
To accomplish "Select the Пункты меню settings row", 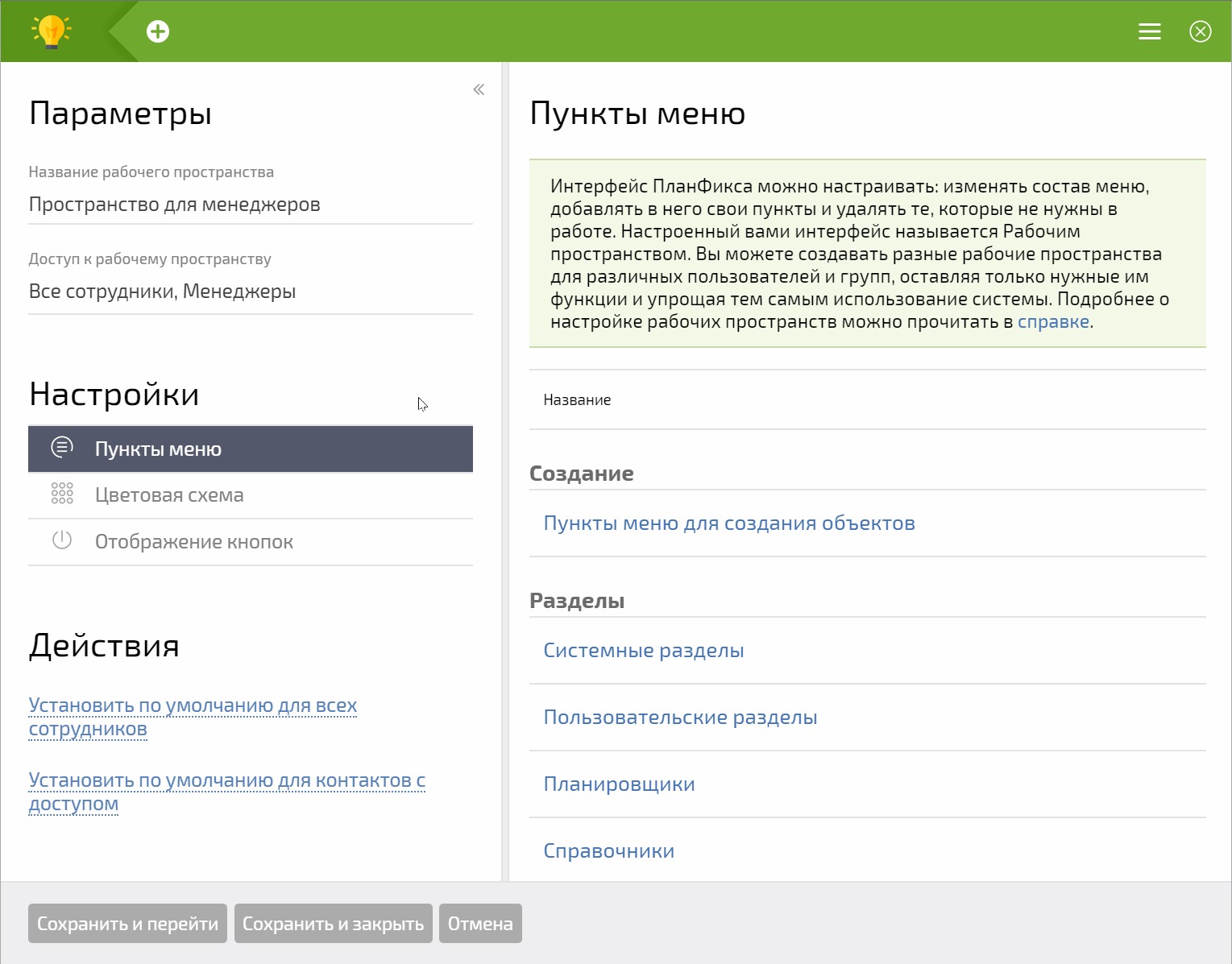I will tap(251, 449).
